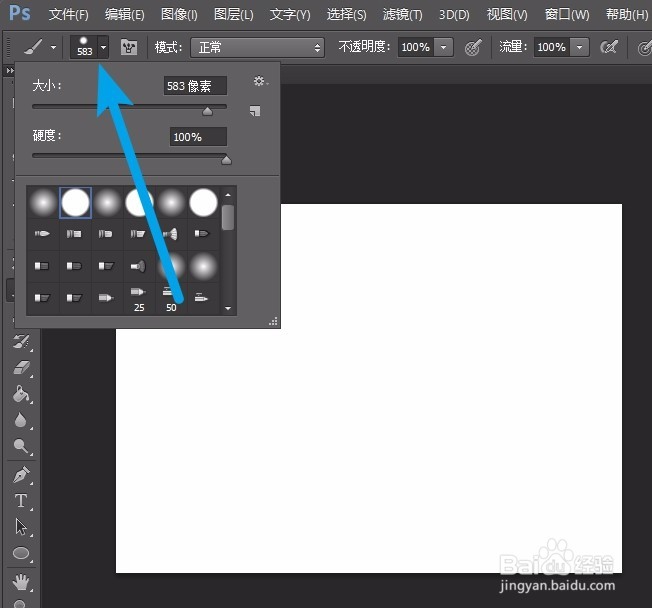
Task: Click the Ps application logo
Action: pyautogui.click(x=20, y=13)
